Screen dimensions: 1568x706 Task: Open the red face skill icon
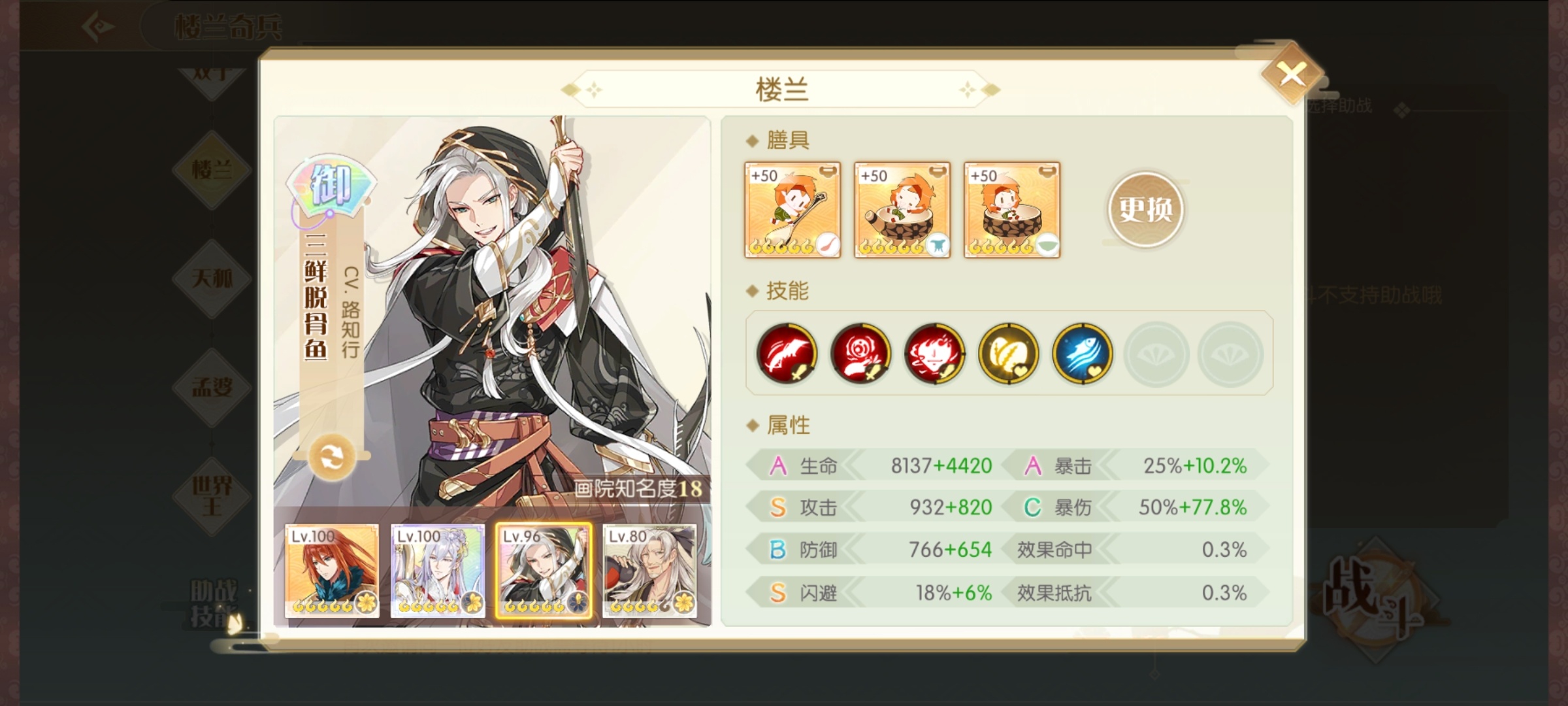934,354
